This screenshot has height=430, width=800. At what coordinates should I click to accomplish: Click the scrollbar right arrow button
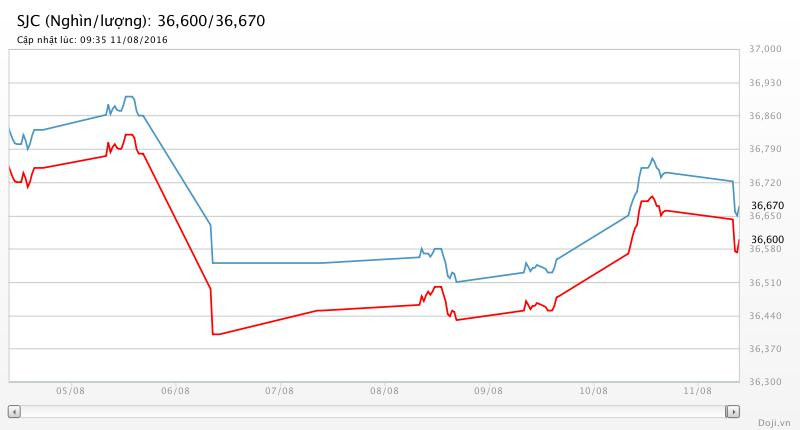[732, 411]
